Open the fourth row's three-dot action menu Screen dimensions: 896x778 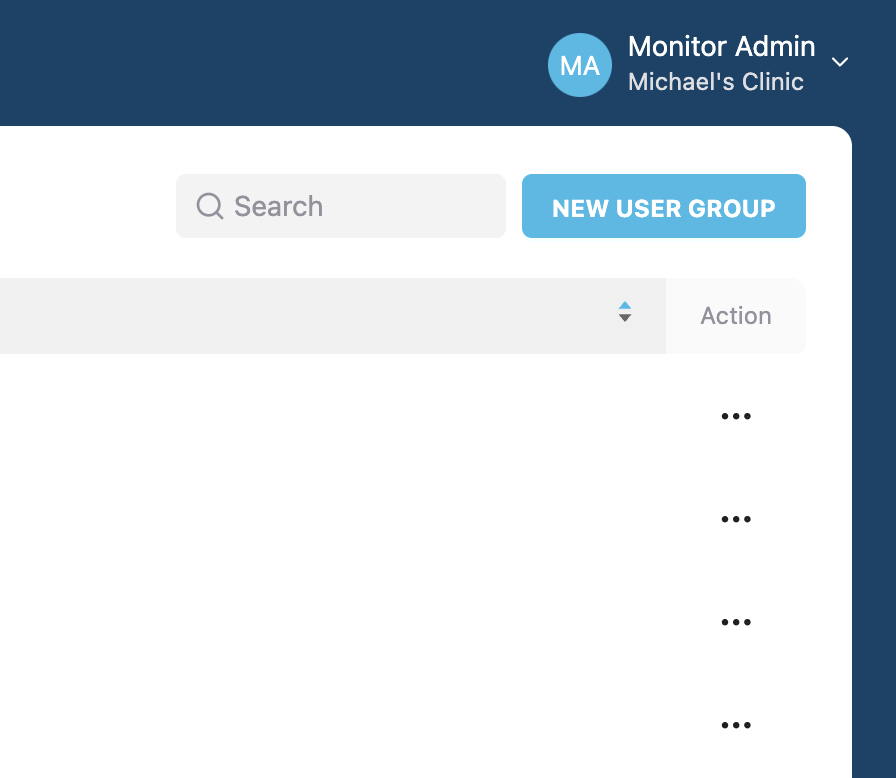[x=736, y=725]
